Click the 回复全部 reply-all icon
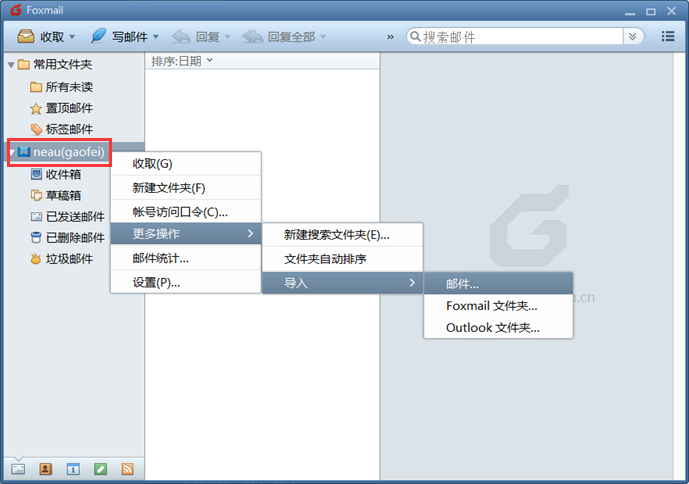This screenshot has height=484, width=689. (x=252, y=36)
